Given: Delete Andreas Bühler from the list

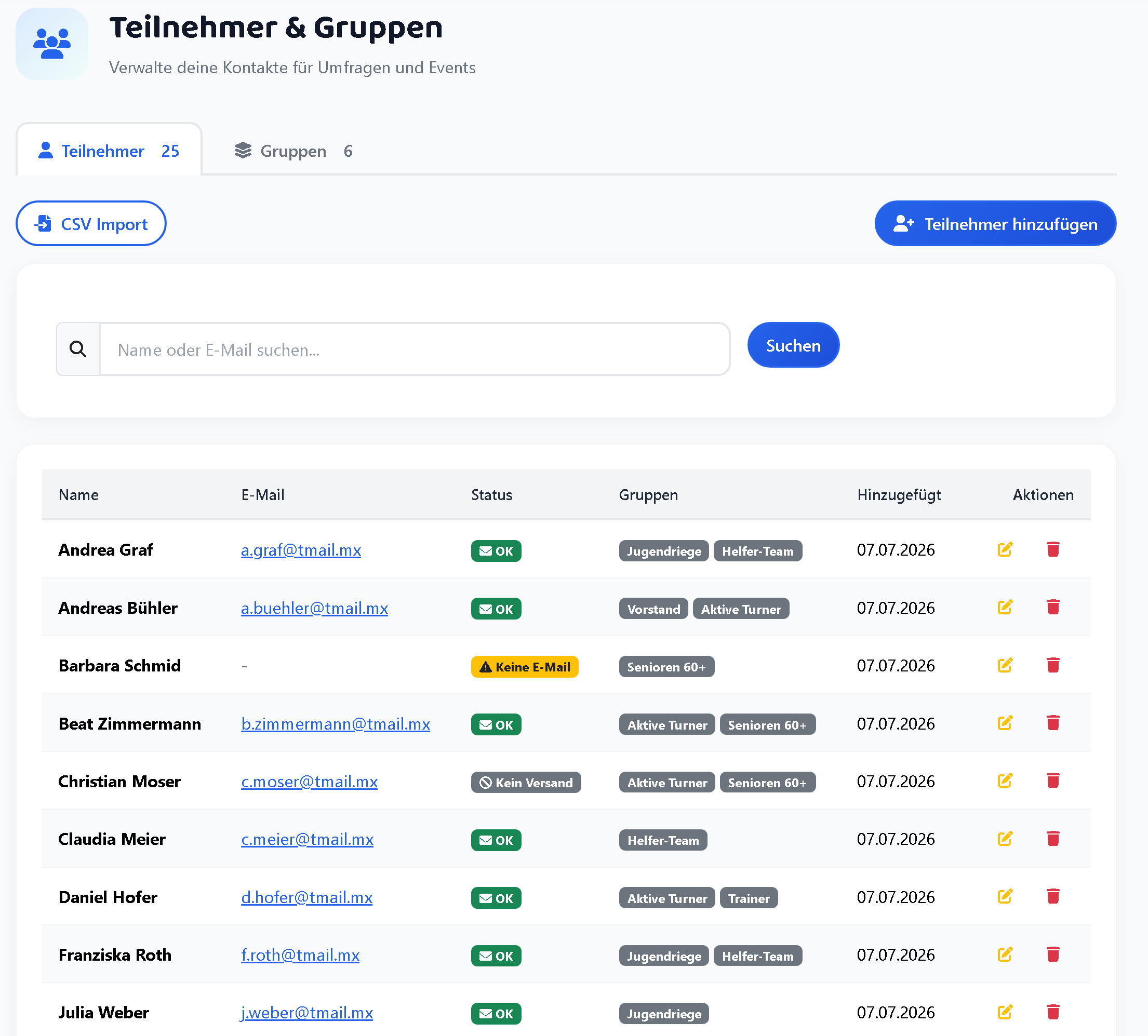Looking at the screenshot, I should [1053, 608].
